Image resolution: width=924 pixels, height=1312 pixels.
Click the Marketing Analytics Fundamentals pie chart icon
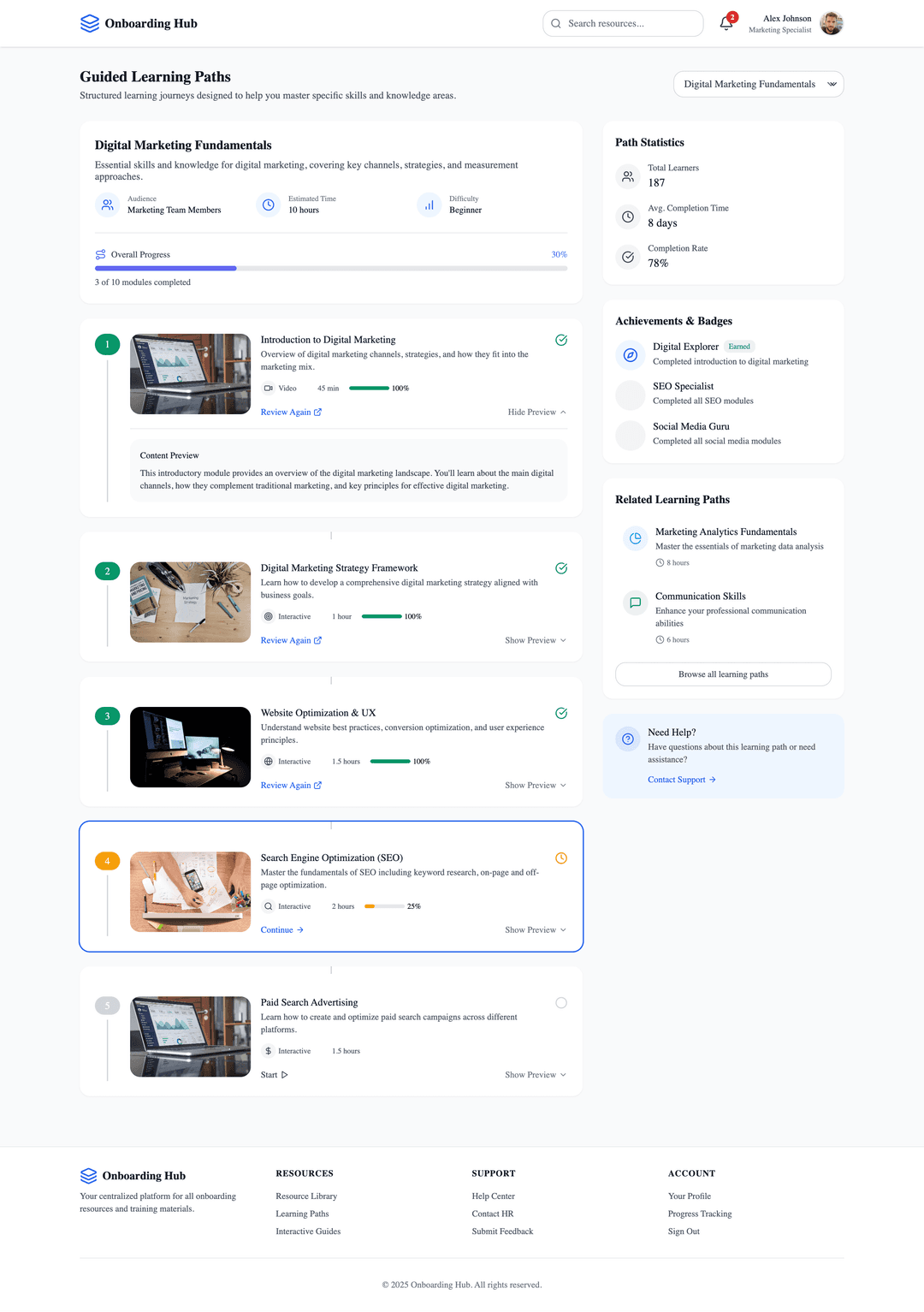635,538
